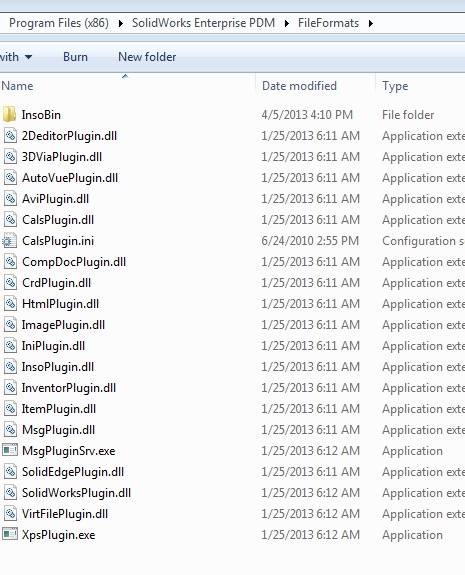The height and width of the screenshot is (575, 465).
Task: Select the ImagePlugin.dll file icon
Action: pyautogui.click(x=10, y=325)
